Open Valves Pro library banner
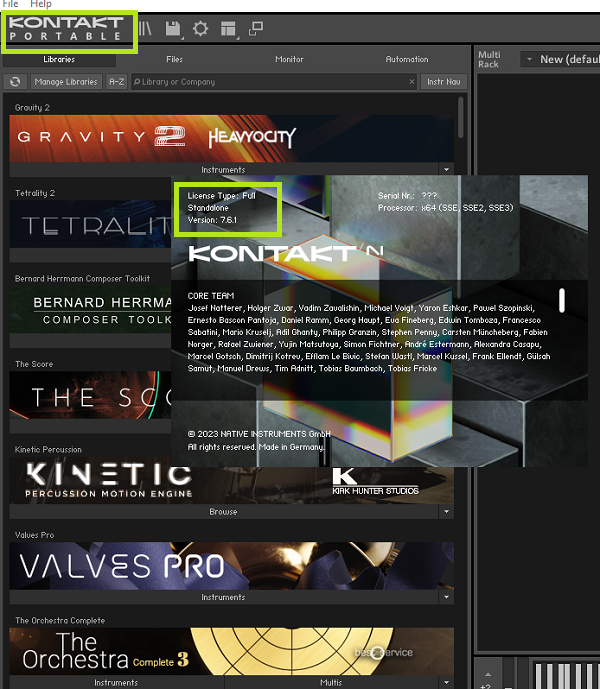This screenshot has height=689, width=600. (x=232, y=566)
